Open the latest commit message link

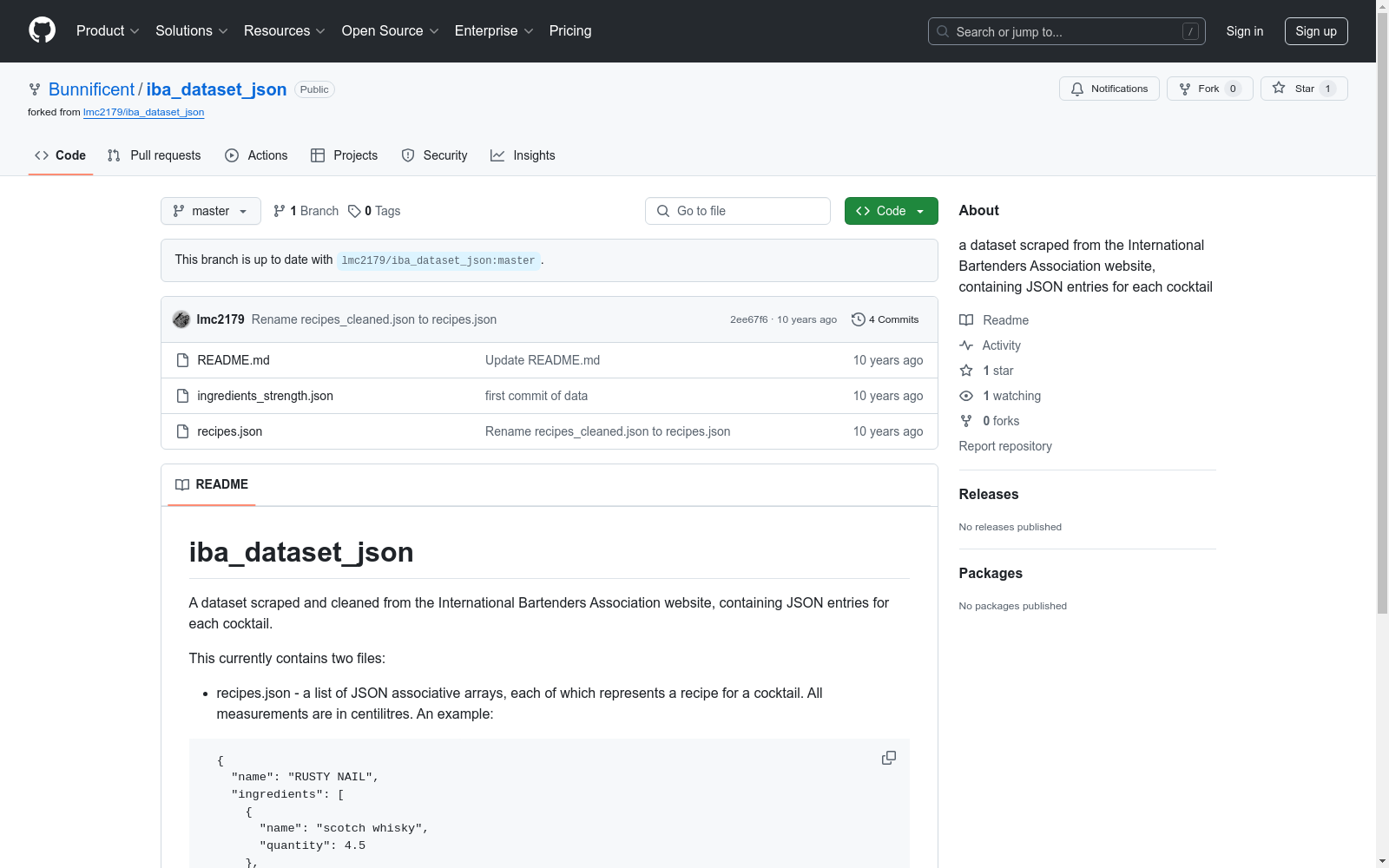tap(374, 319)
